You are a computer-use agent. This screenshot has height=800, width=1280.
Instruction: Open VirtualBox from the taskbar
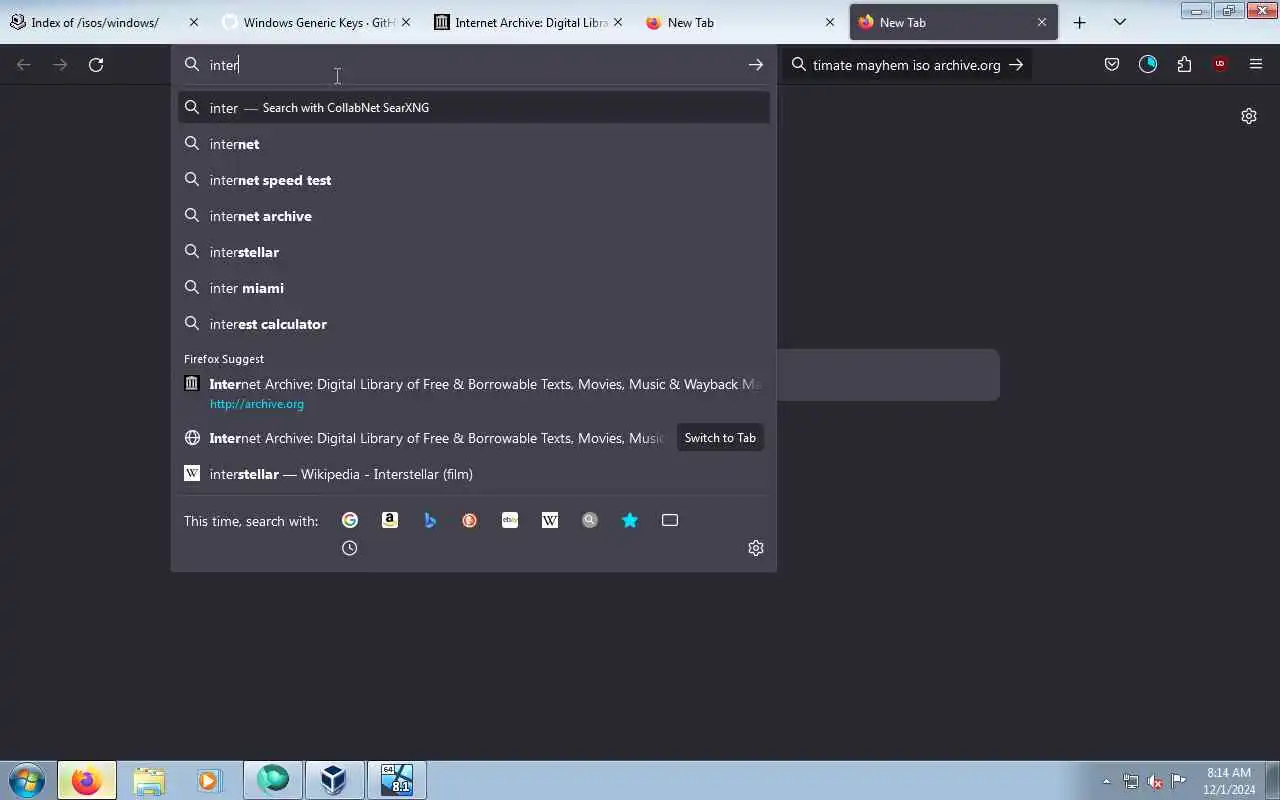[x=334, y=780]
